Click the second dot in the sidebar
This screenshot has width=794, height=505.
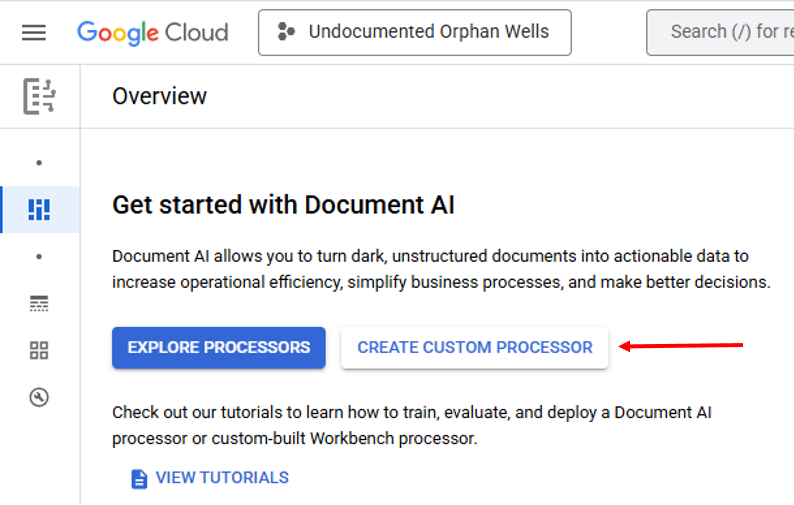click(39, 256)
